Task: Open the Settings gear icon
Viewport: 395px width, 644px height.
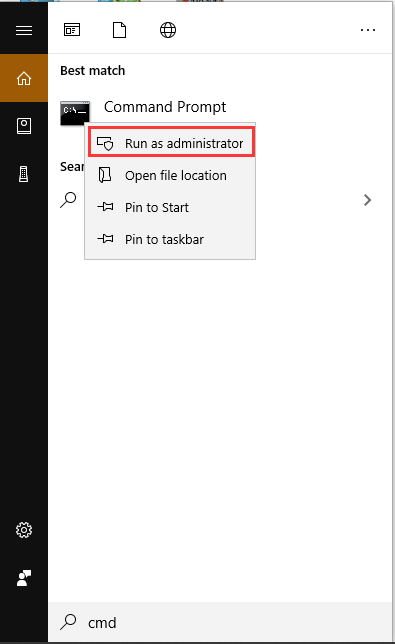Action: tap(24, 530)
